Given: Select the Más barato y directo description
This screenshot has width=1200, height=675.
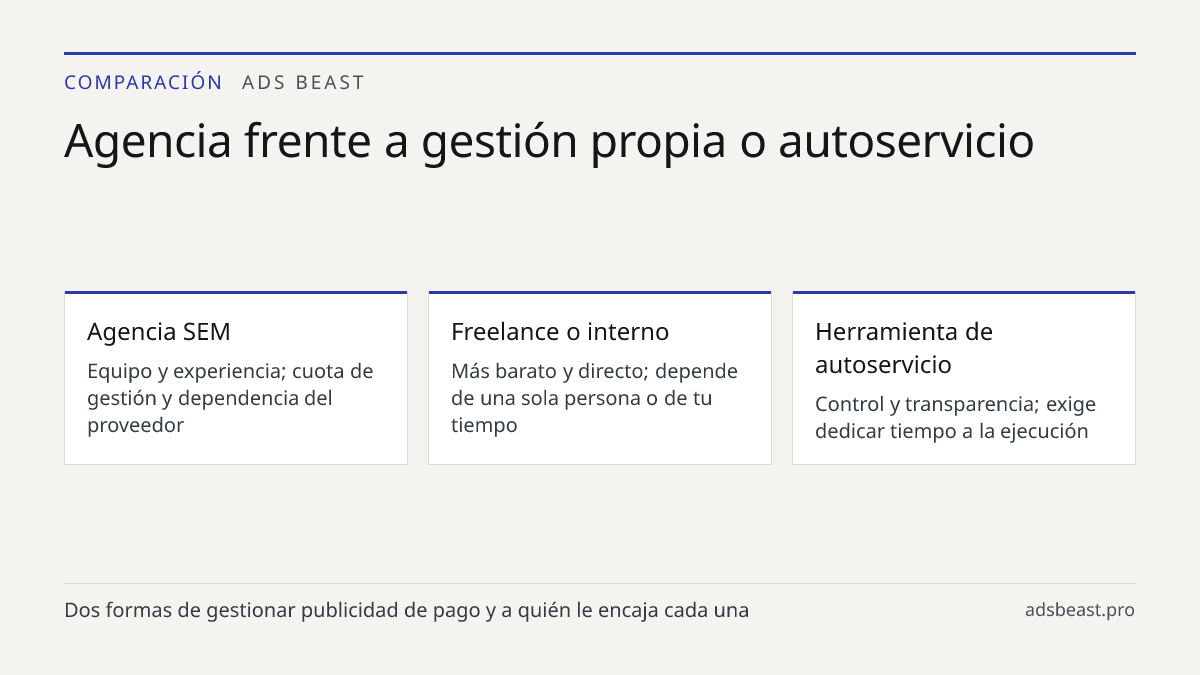Looking at the screenshot, I should coord(594,398).
